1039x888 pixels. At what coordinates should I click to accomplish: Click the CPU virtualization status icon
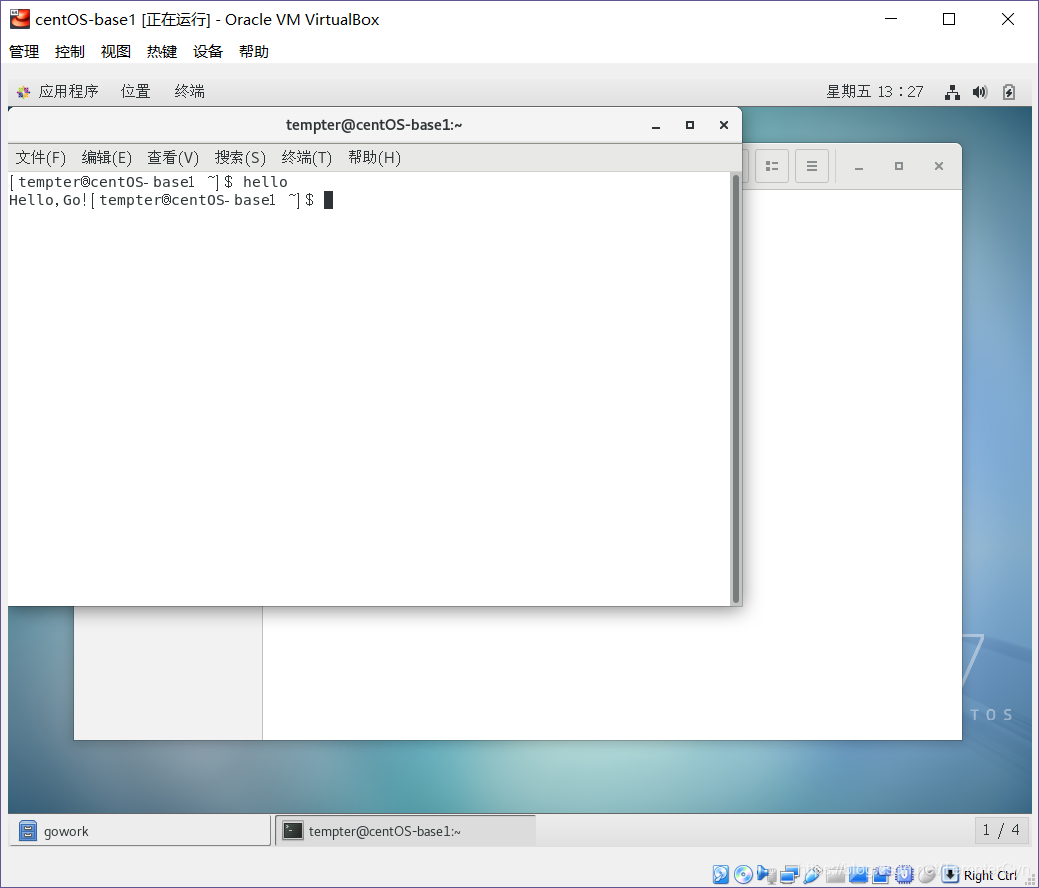(x=904, y=875)
